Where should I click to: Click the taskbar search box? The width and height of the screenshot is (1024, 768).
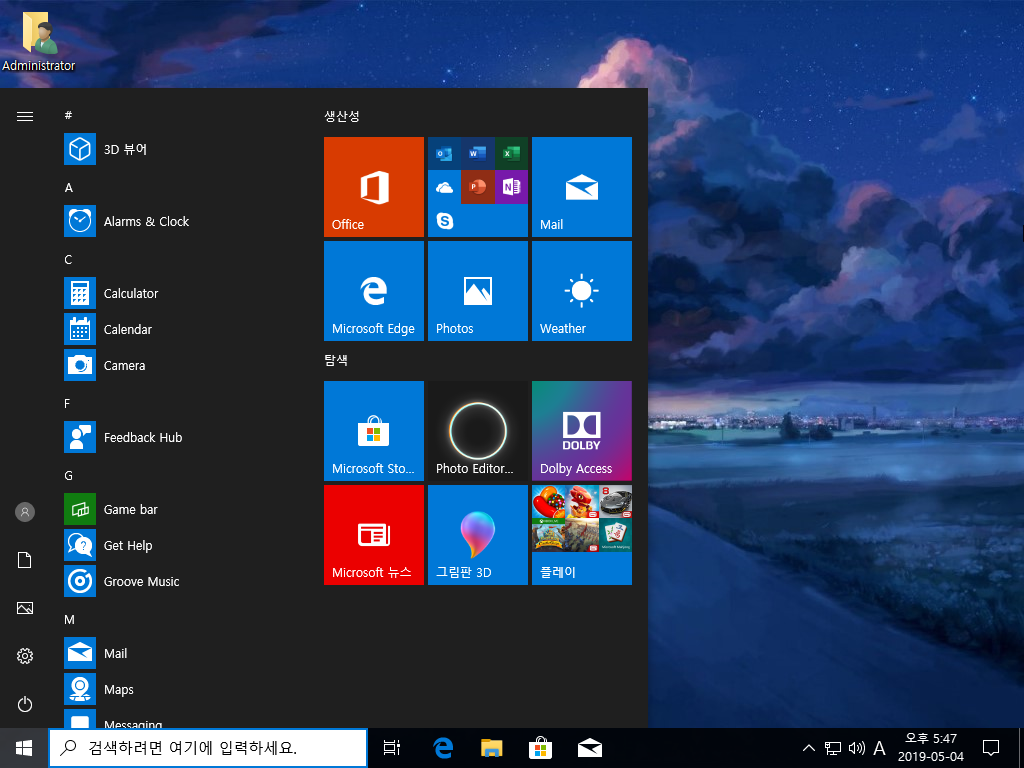(x=208, y=748)
